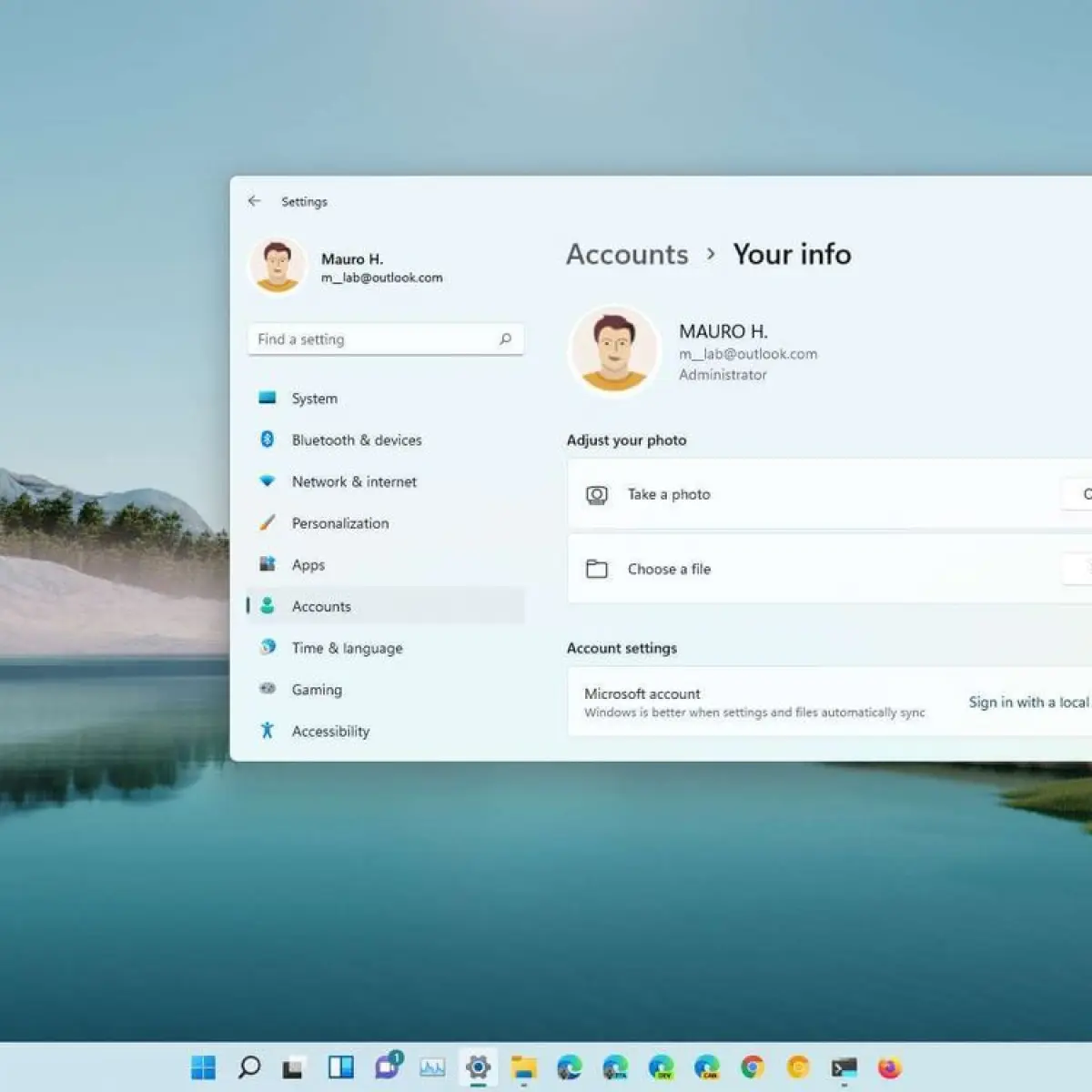
Task: Click the Mauro H. sidebar profile avatar
Action: [x=278, y=267]
